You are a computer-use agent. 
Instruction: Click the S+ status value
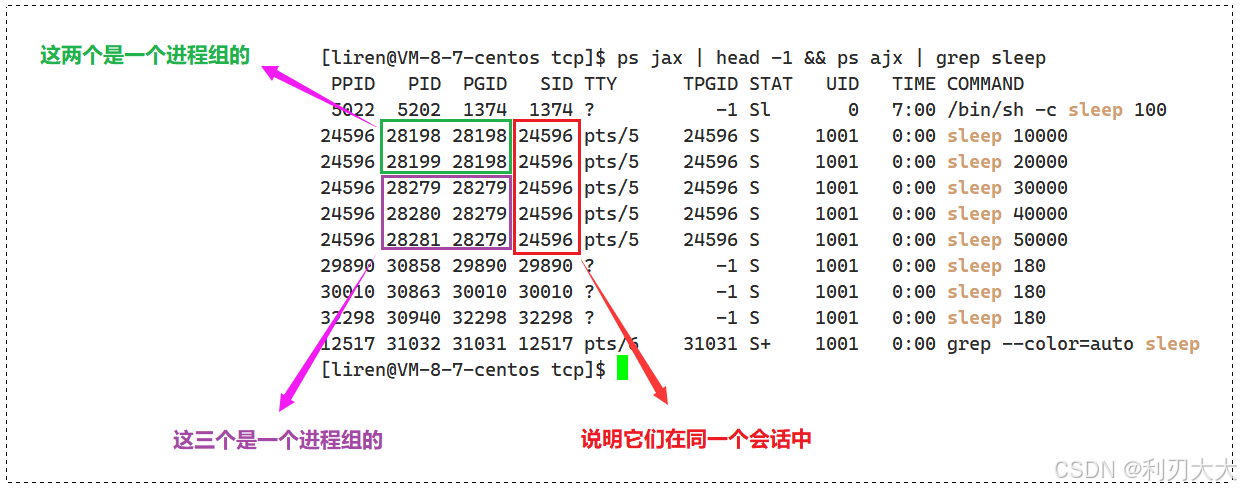click(760, 344)
